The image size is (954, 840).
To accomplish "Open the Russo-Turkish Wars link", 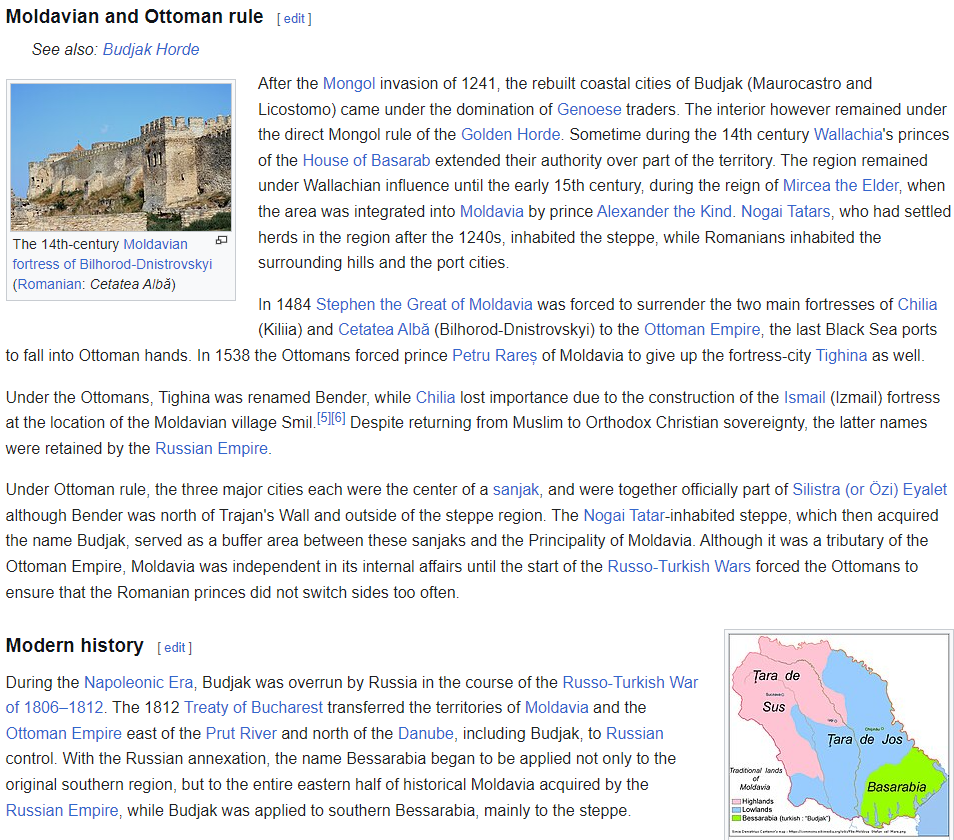I will [679, 567].
